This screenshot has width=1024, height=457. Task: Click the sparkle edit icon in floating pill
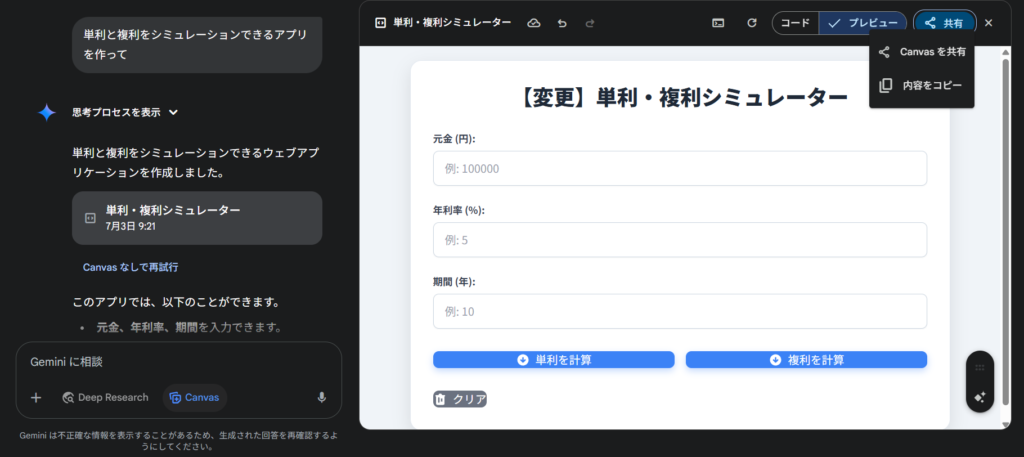pyautogui.click(x=980, y=397)
